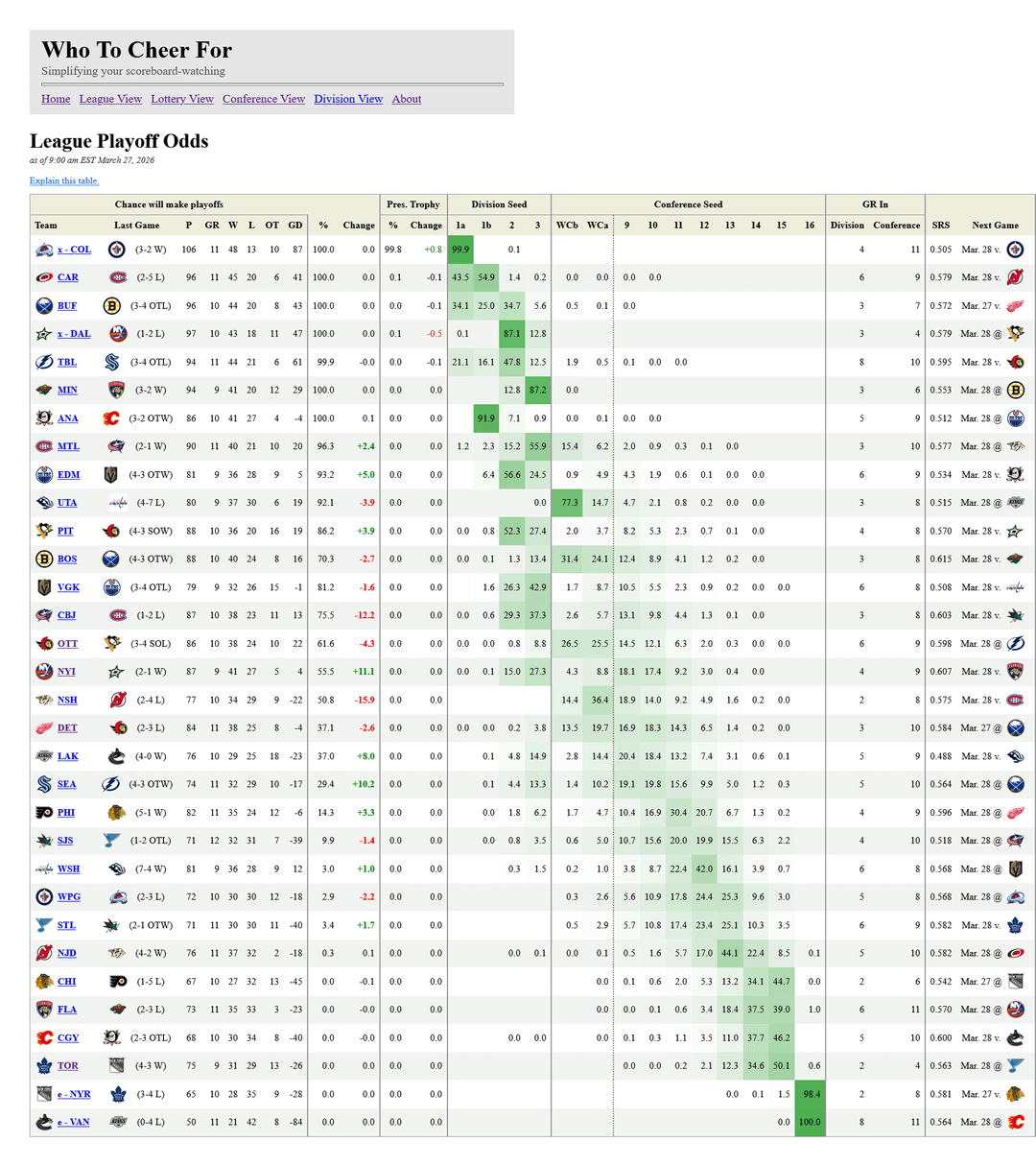Open the BUF team link
This screenshot has height=1166, width=1036.
tap(67, 306)
